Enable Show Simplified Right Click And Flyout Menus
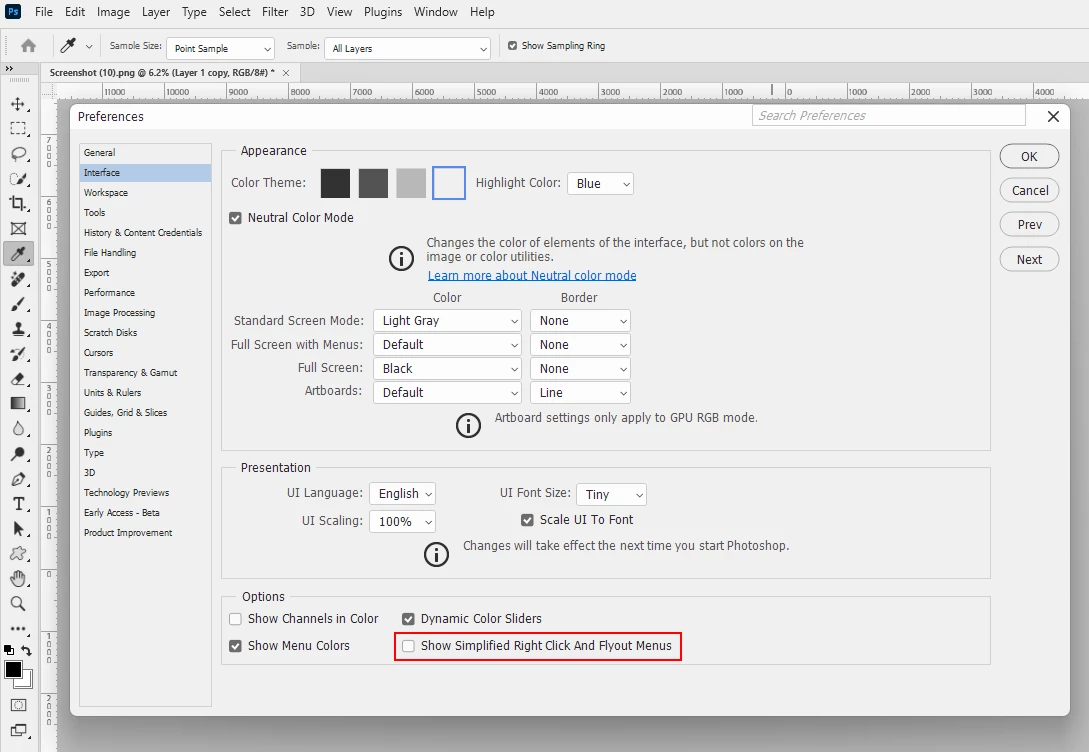This screenshot has width=1089, height=752. pos(408,646)
